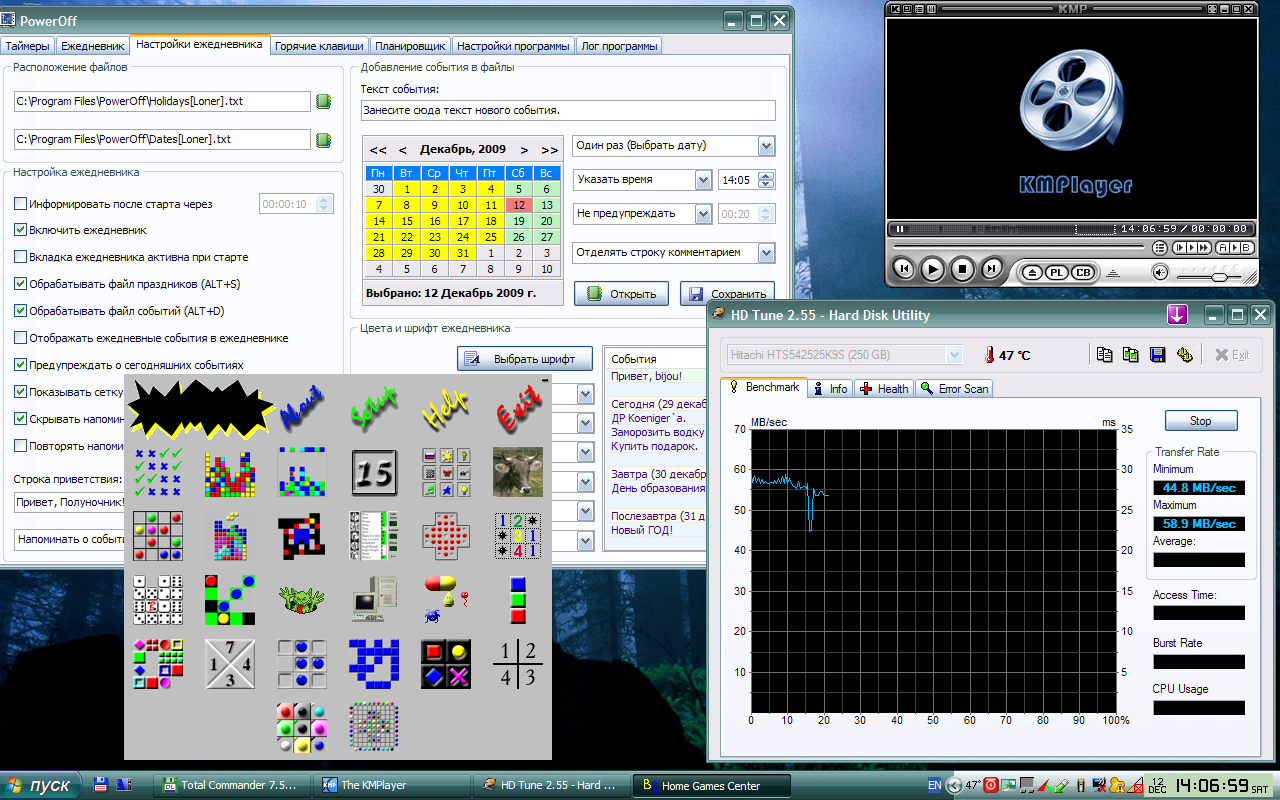Viewport: 1280px width, 800px height.
Task: Open the 'Указать время' dropdown
Action: point(703,180)
